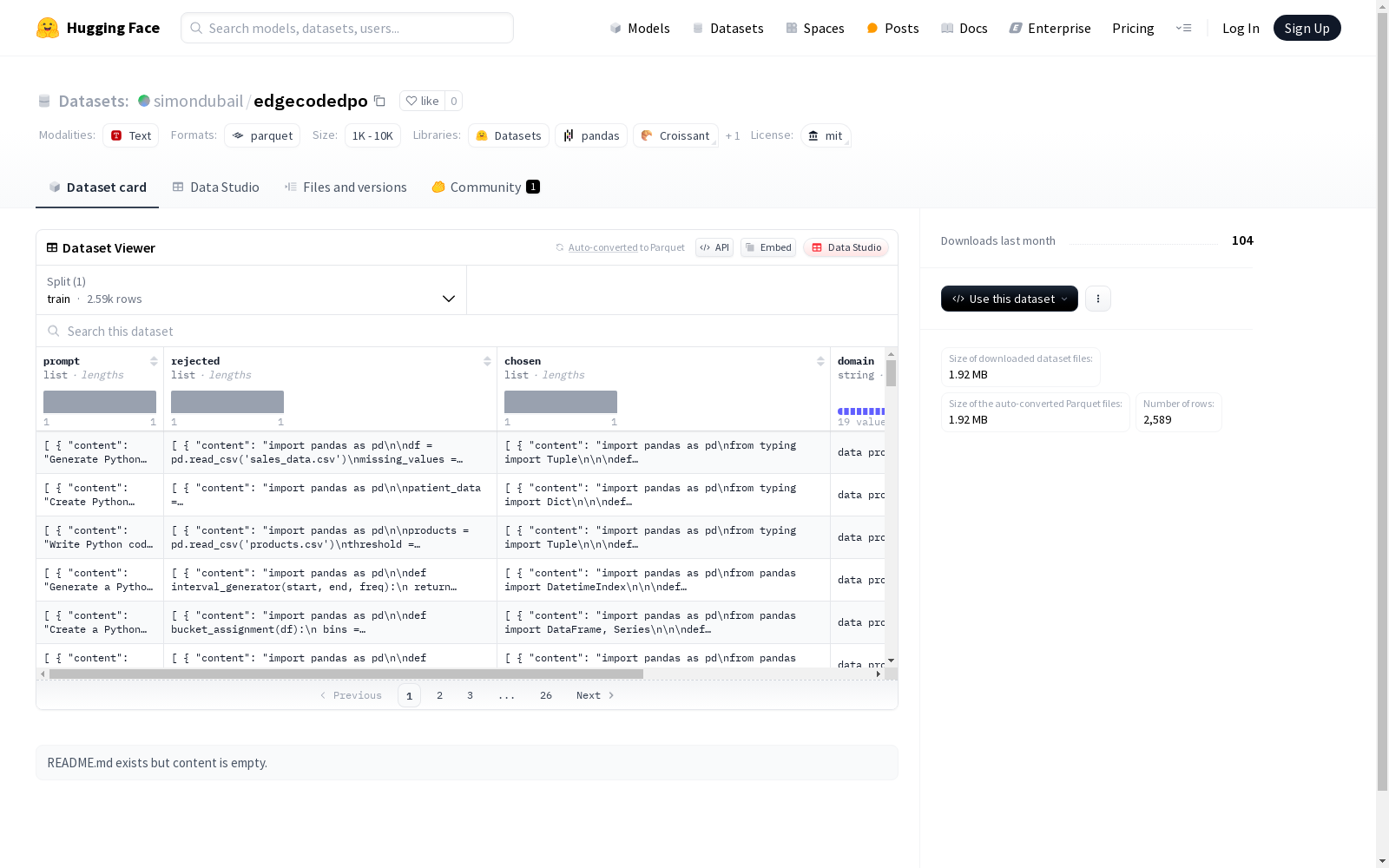Select the pandas library tag

coord(591,135)
